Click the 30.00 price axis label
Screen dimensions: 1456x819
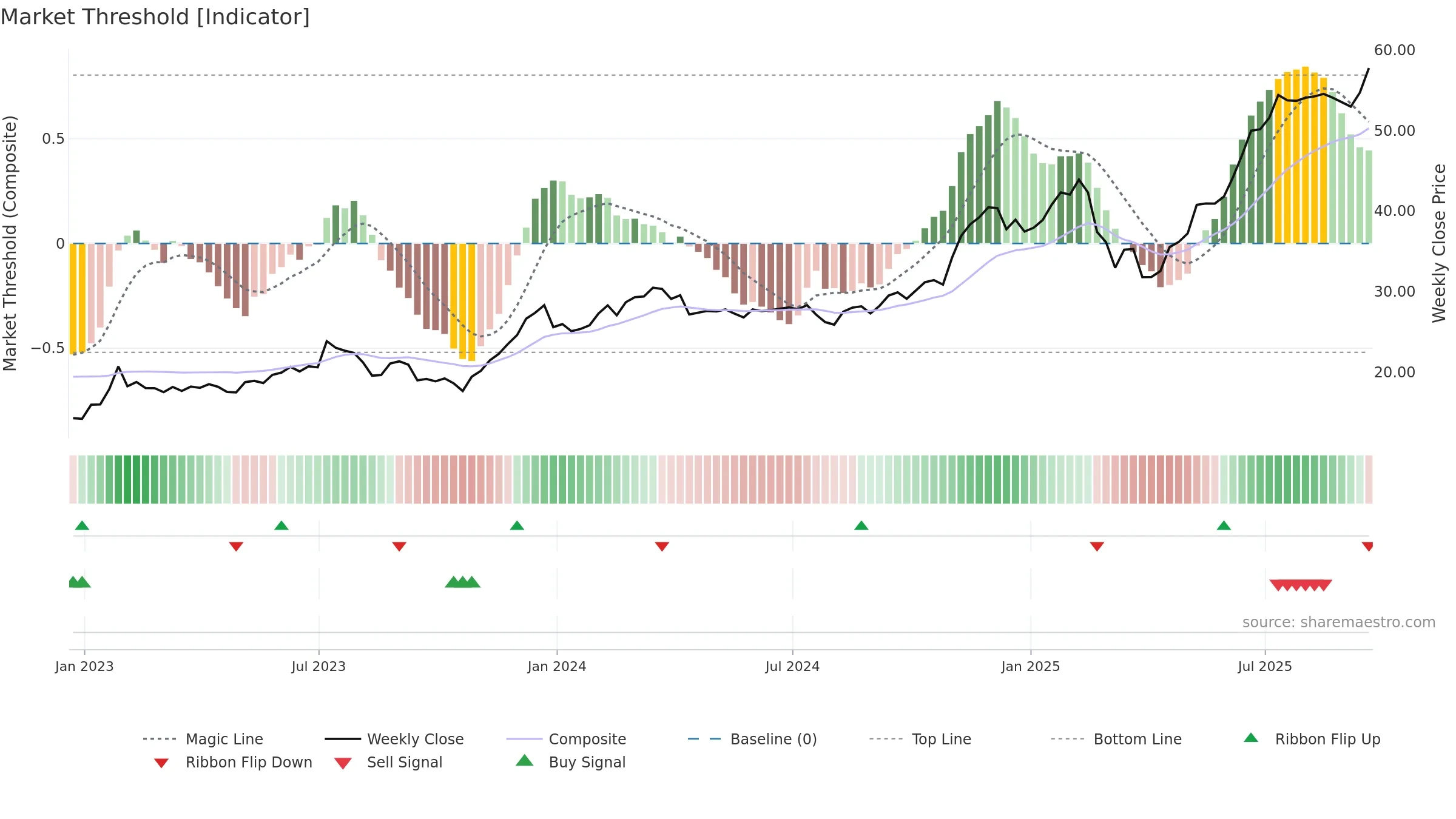tap(1395, 292)
